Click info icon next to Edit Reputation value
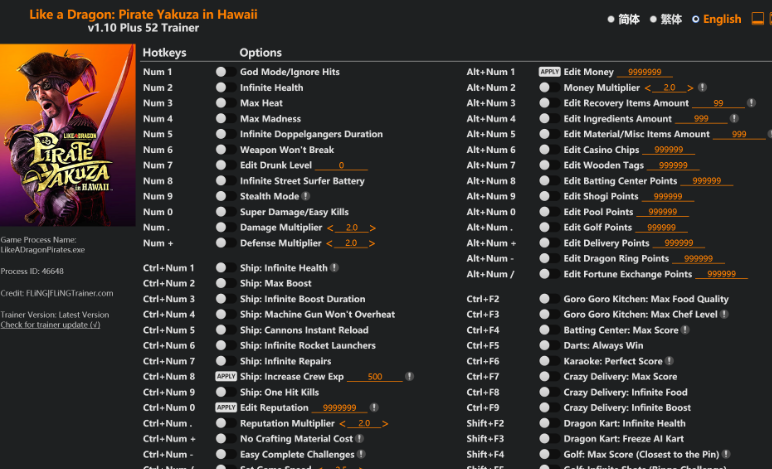 pos(374,407)
